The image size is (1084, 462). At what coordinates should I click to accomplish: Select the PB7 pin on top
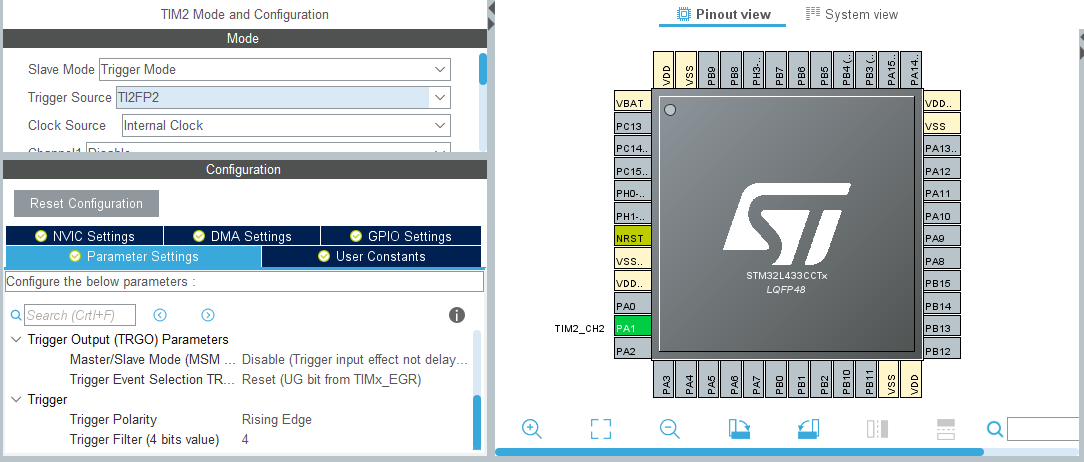point(776,70)
